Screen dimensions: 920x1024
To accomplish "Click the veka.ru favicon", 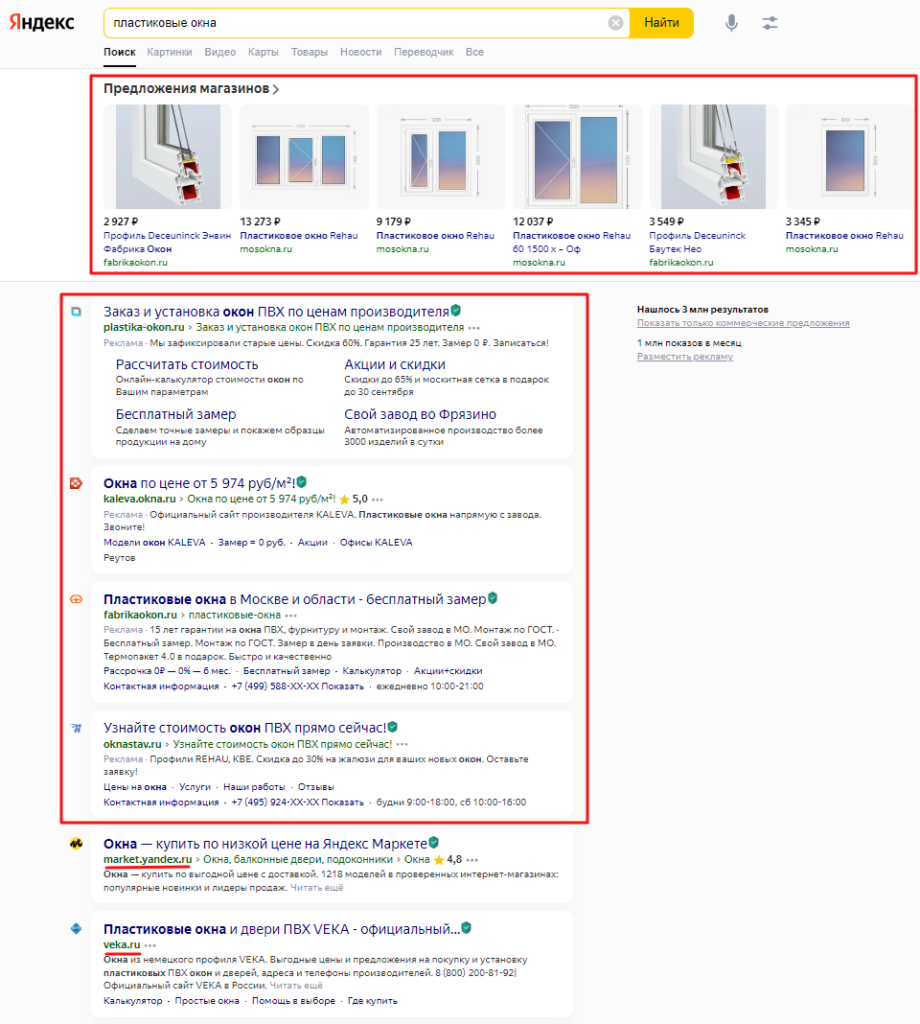I will [x=76, y=929].
